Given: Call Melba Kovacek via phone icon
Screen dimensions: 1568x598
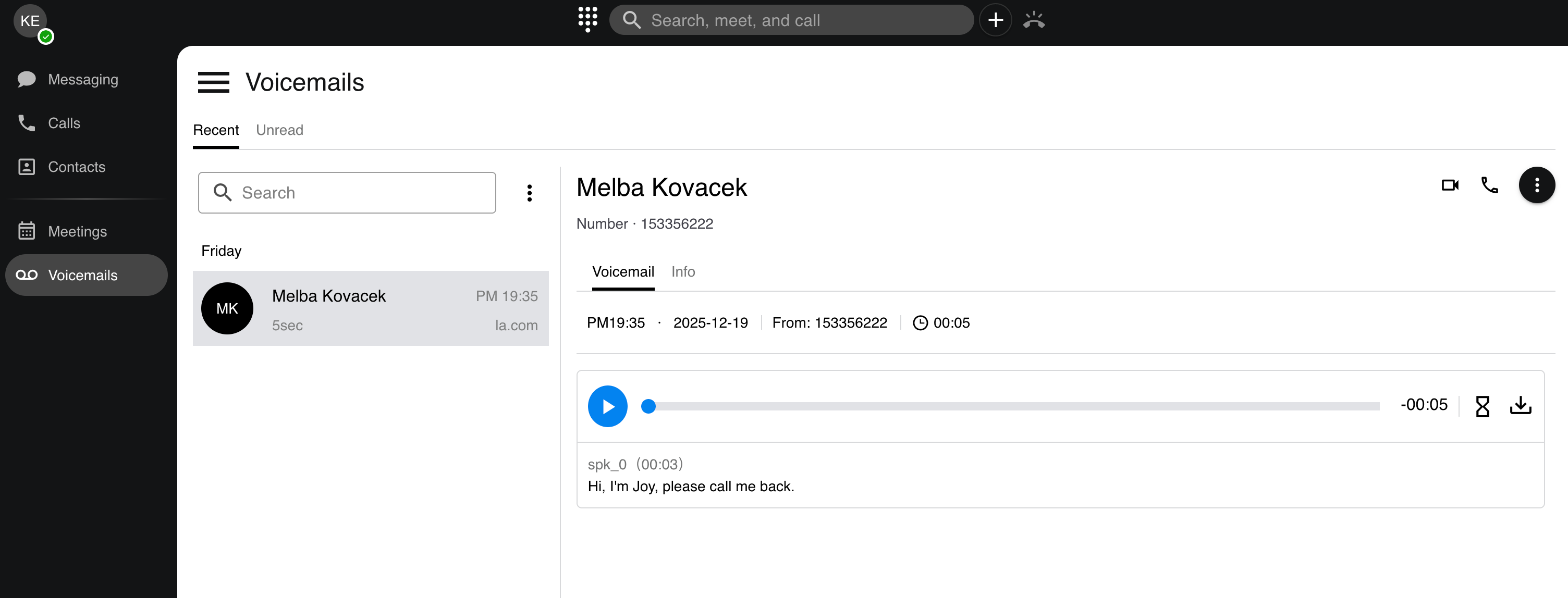Looking at the screenshot, I should [x=1489, y=185].
